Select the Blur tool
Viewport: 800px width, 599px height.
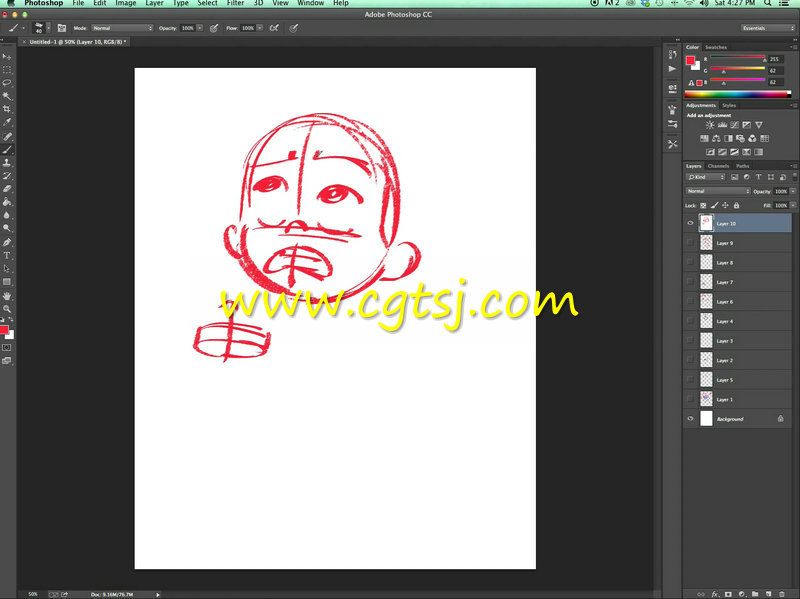click(x=7, y=216)
